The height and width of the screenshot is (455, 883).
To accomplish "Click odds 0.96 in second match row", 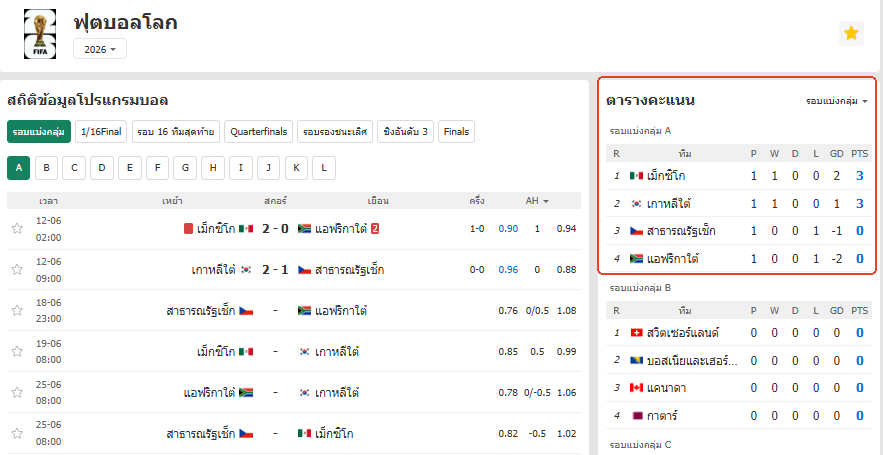I will click(508, 270).
